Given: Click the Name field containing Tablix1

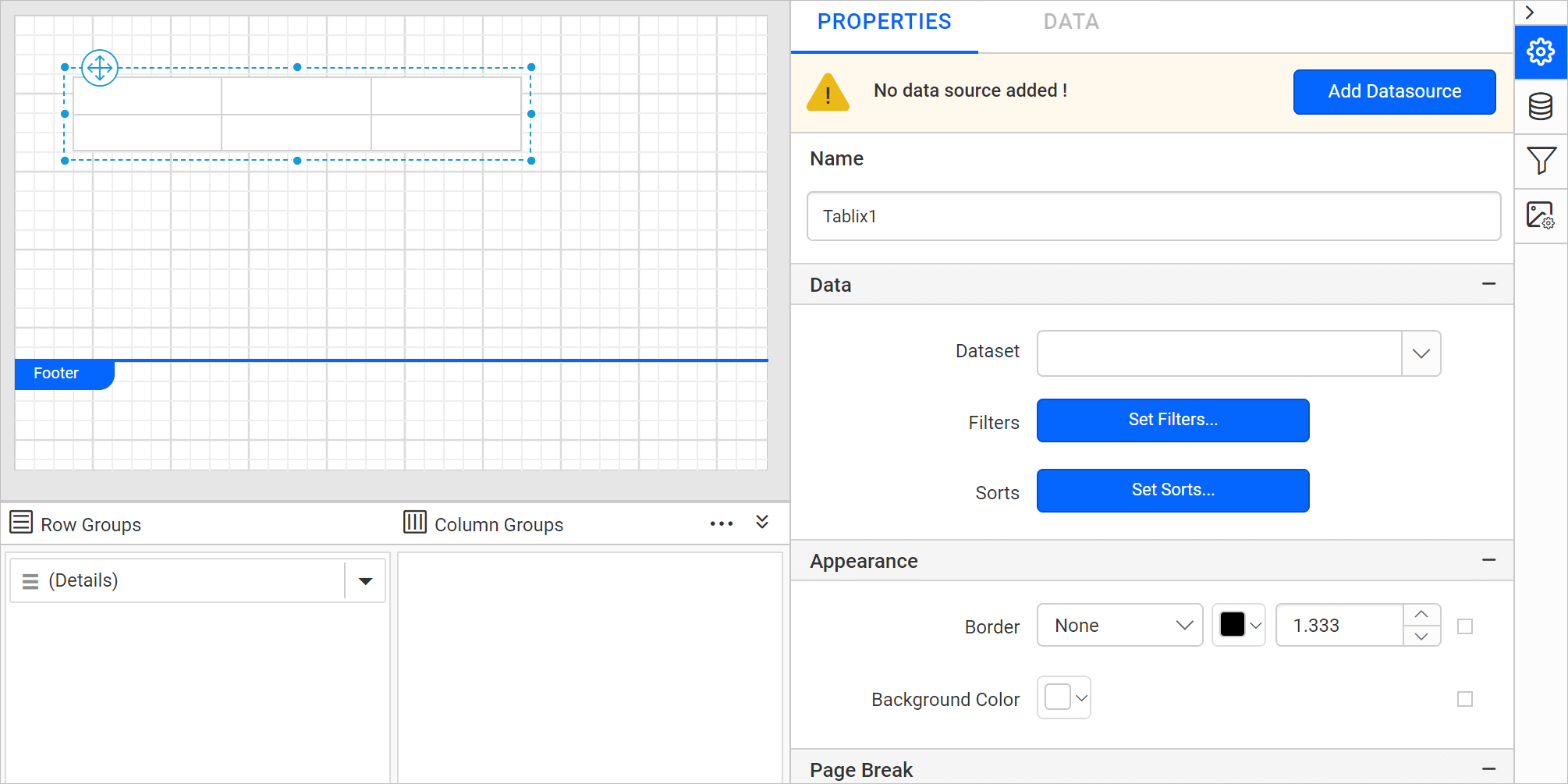Looking at the screenshot, I should coord(1154,216).
